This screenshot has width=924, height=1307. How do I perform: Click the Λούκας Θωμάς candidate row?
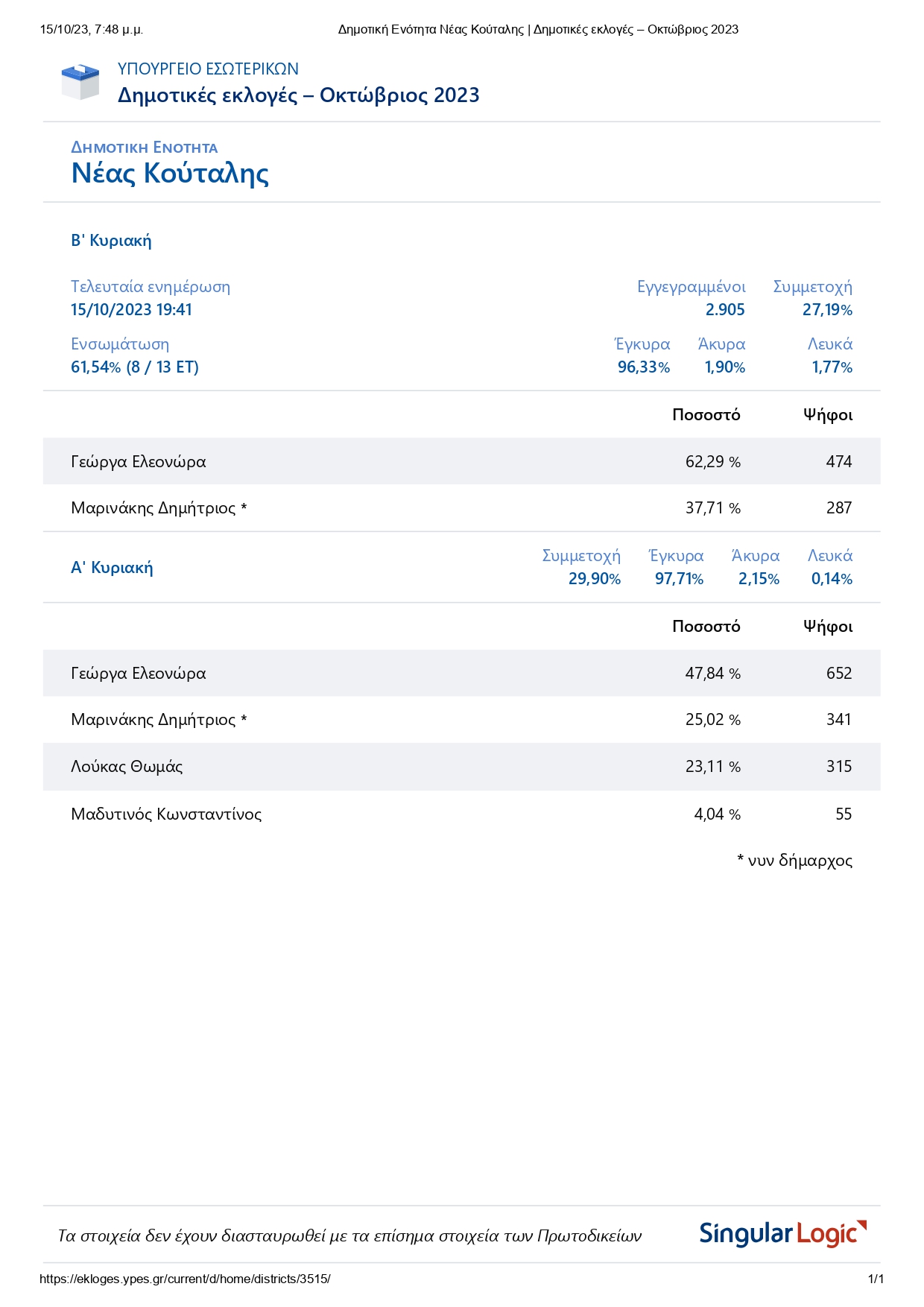tap(461, 767)
